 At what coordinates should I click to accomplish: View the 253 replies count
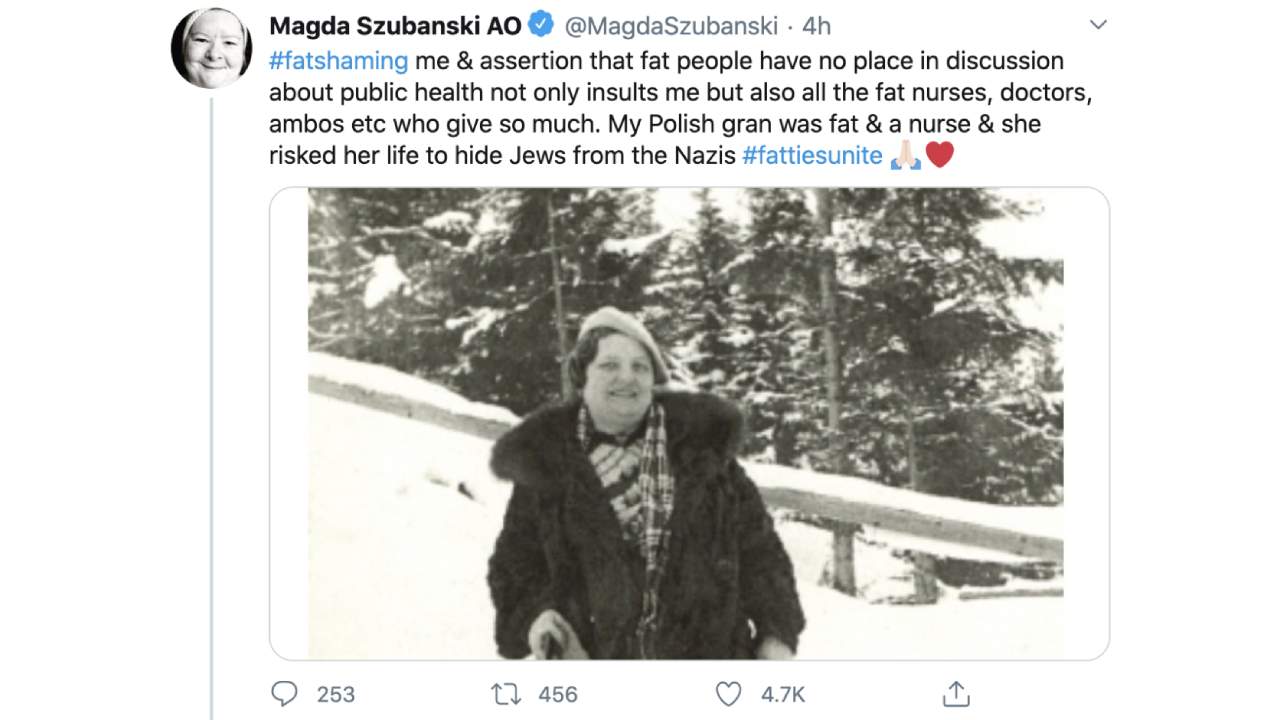[335, 694]
